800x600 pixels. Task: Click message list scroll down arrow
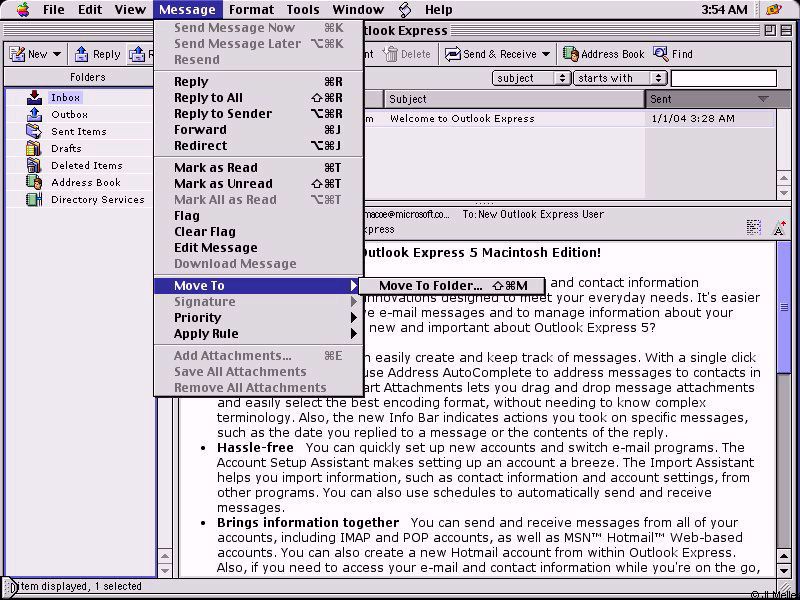(784, 193)
